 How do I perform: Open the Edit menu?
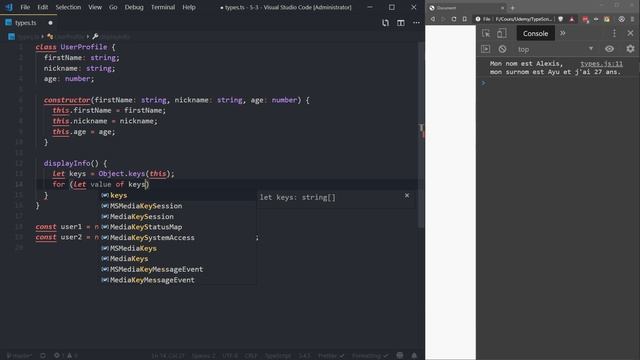pos(42,7)
